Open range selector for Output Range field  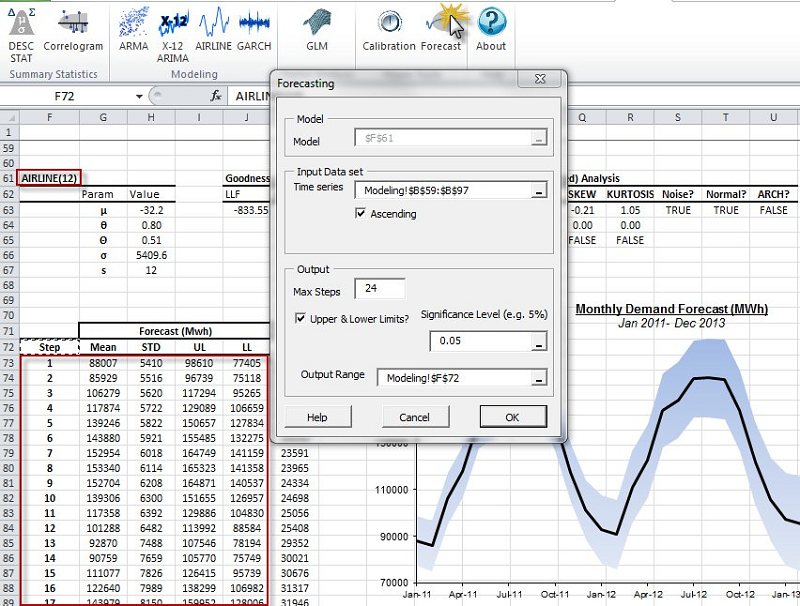pyautogui.click(x=538, y=377)
